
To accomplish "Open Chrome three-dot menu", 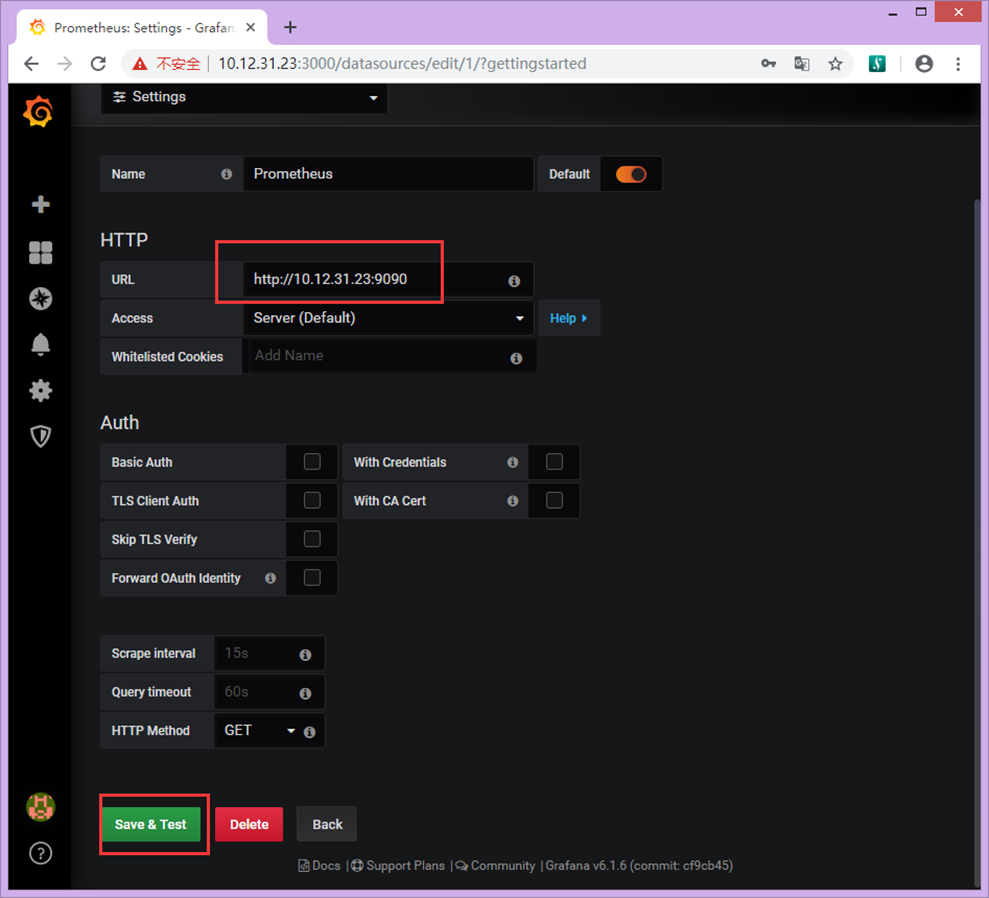I will [958, 64].
